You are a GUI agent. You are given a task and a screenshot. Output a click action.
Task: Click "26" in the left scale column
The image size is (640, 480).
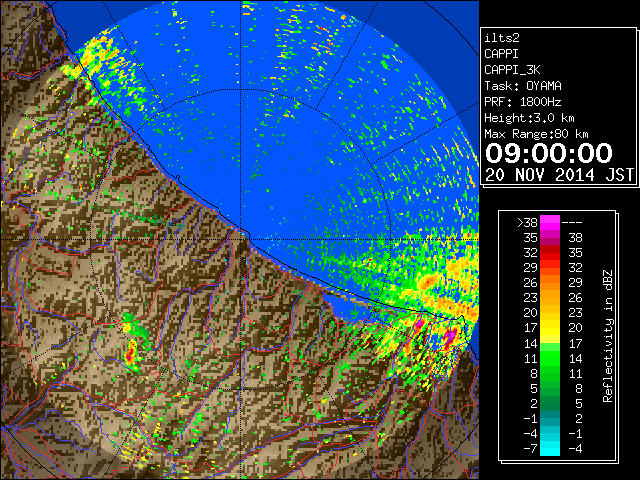531,282
